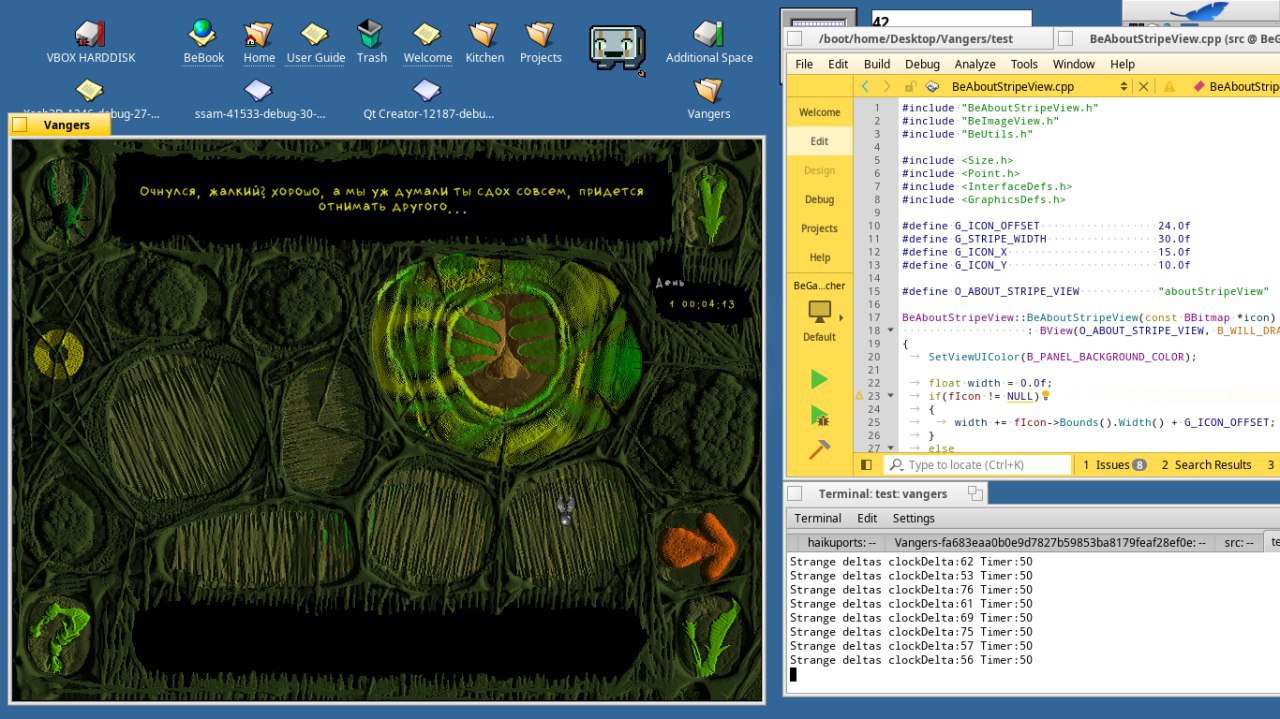Screen dimensions: 1280x719
Task: Open the Settings menu in Terminal
Action: point(913,518)
